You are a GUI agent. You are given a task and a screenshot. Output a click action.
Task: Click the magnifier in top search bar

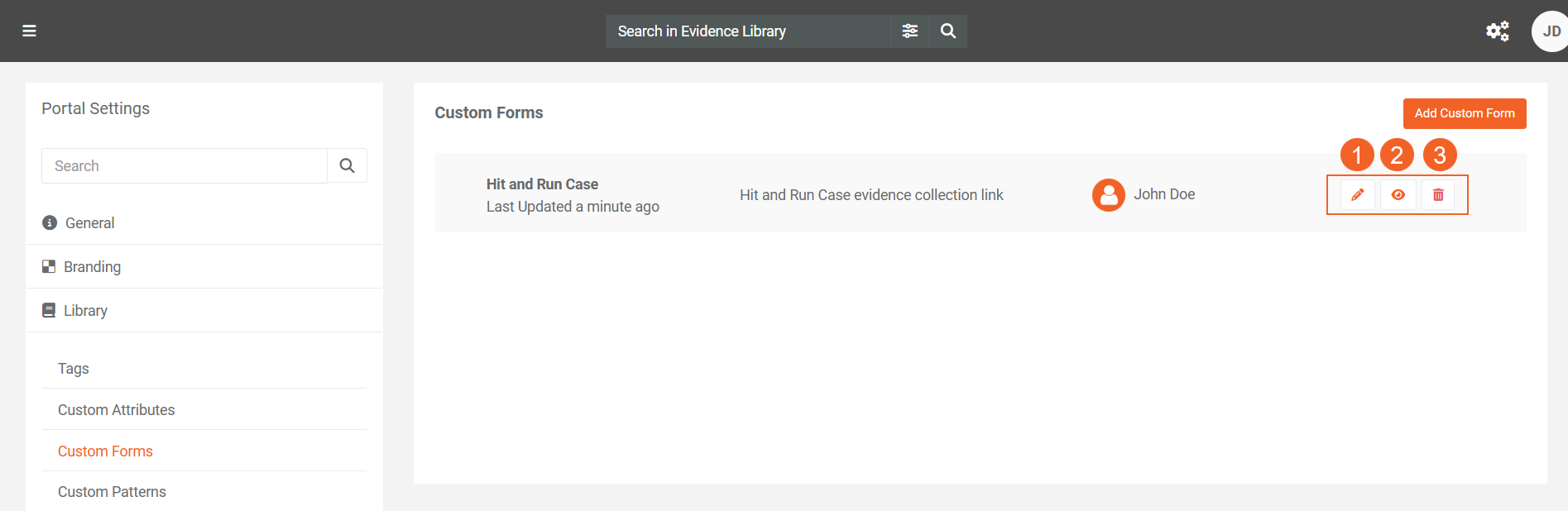tap(948, 31)
